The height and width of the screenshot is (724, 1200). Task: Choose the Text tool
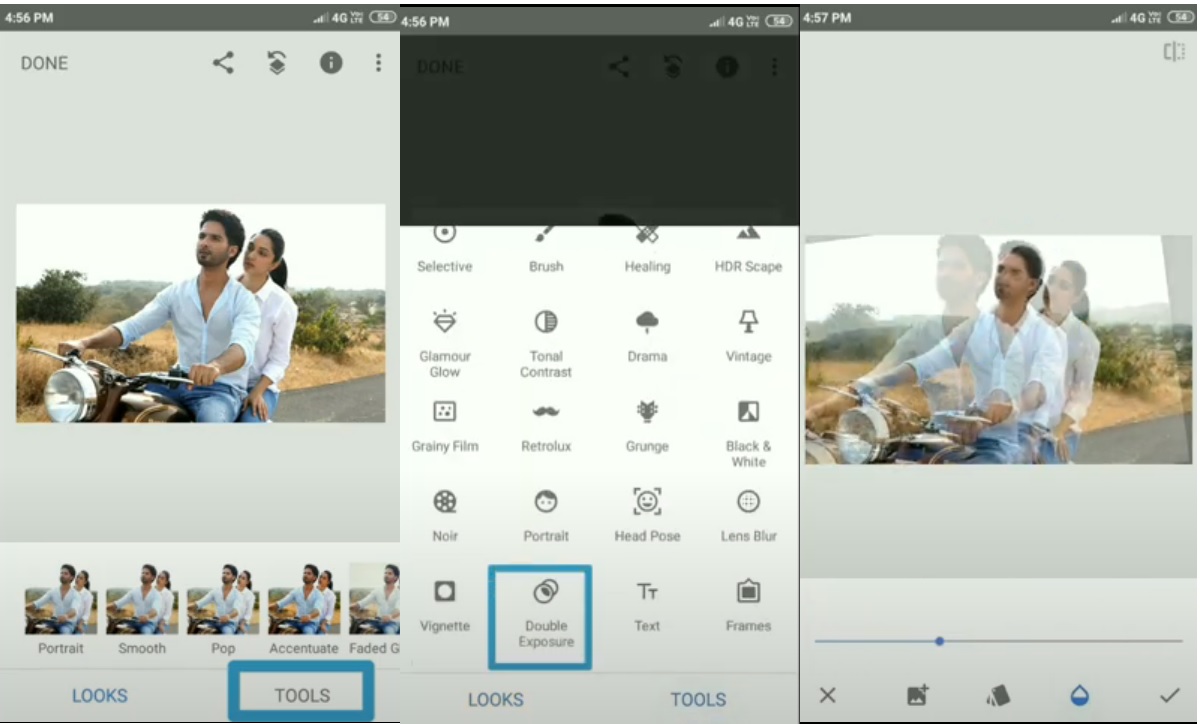pyautogui.click(x=647, y=605)
